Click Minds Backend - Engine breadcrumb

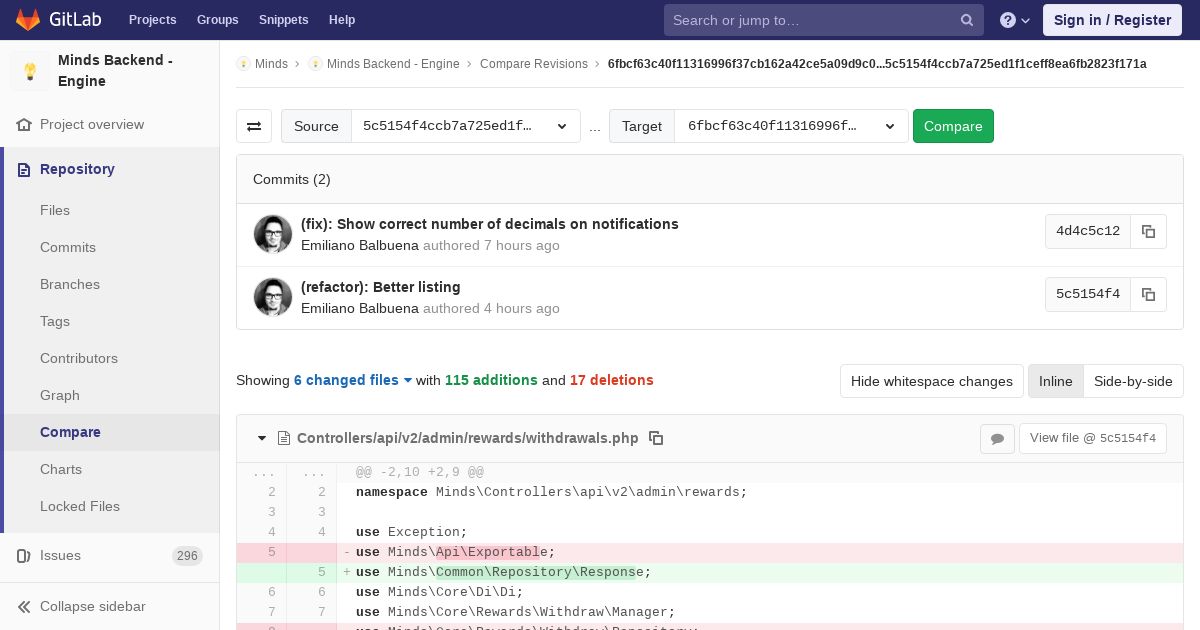pos(393,64)
